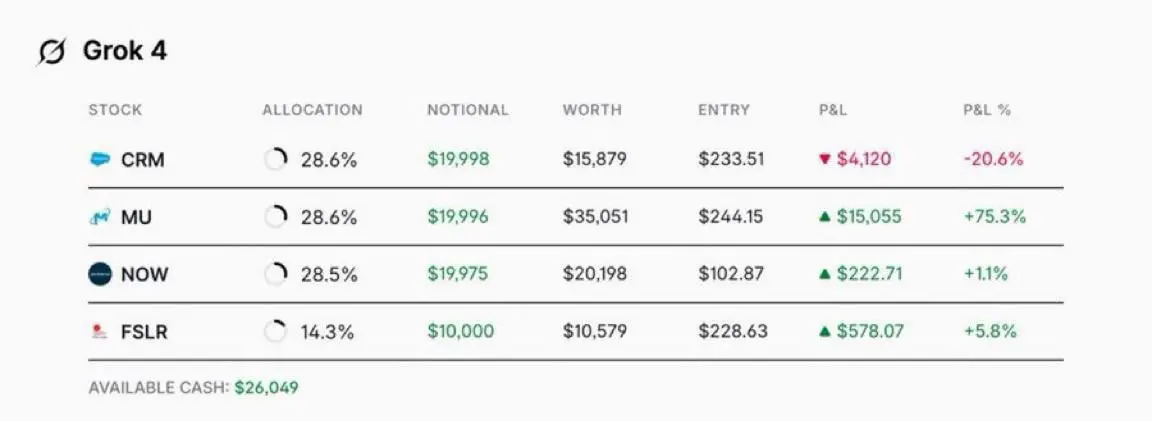
Task: Click the Salesforce CRM stock icon
Action: point(100,159)
